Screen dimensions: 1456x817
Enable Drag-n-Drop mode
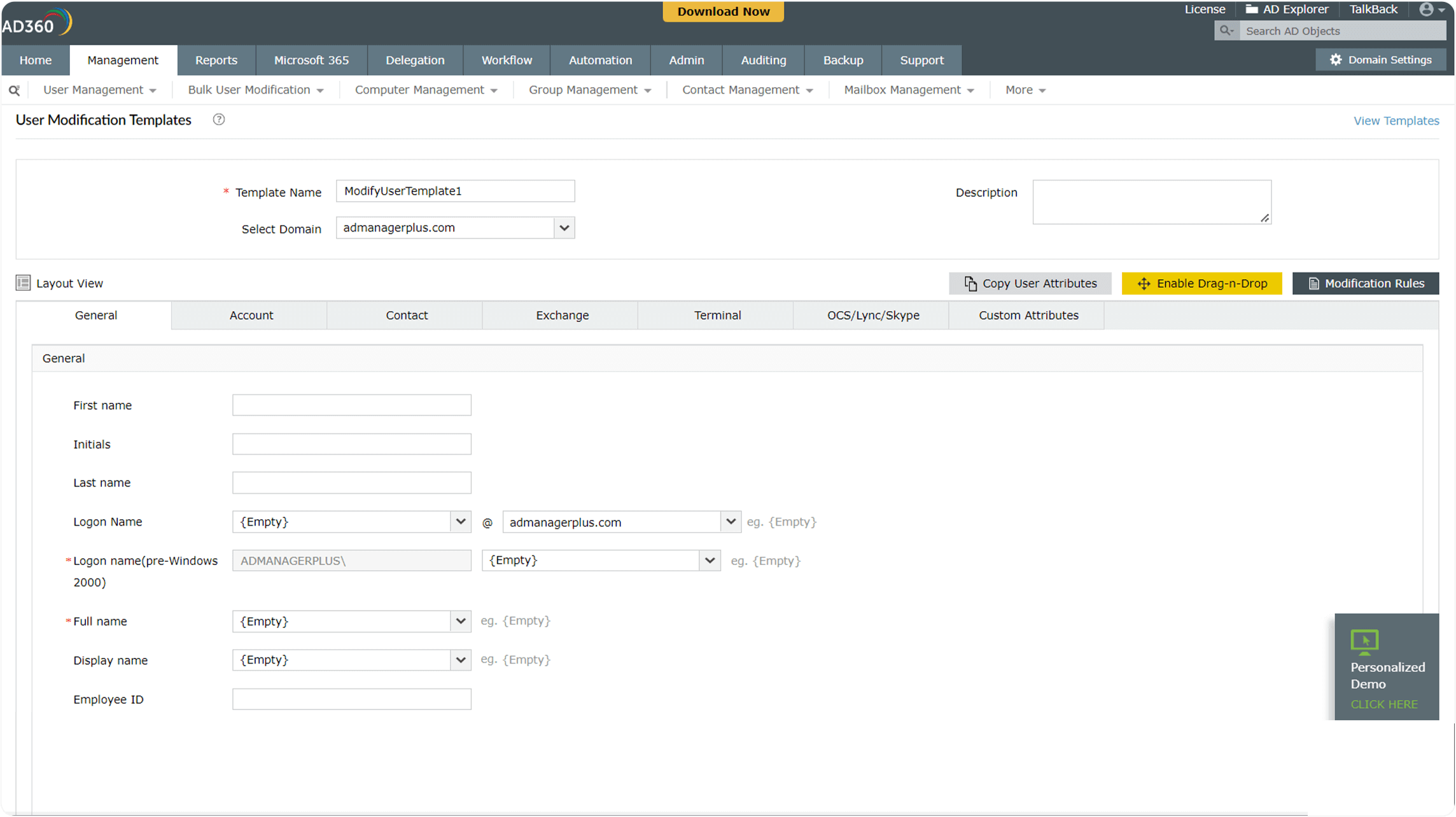pyautogui.click(x=1201, y=283)
